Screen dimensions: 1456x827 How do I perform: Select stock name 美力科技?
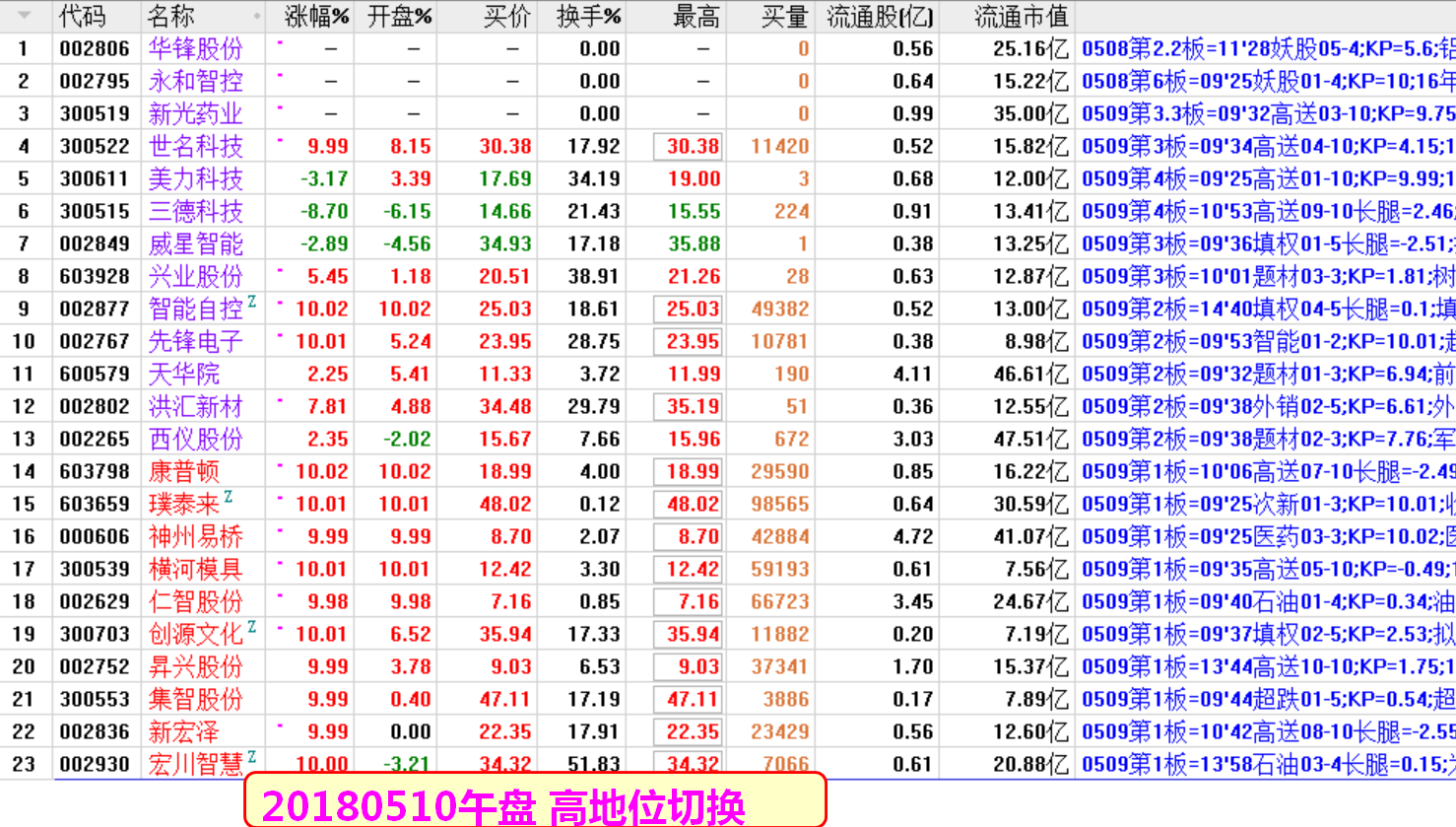point(195,178)
